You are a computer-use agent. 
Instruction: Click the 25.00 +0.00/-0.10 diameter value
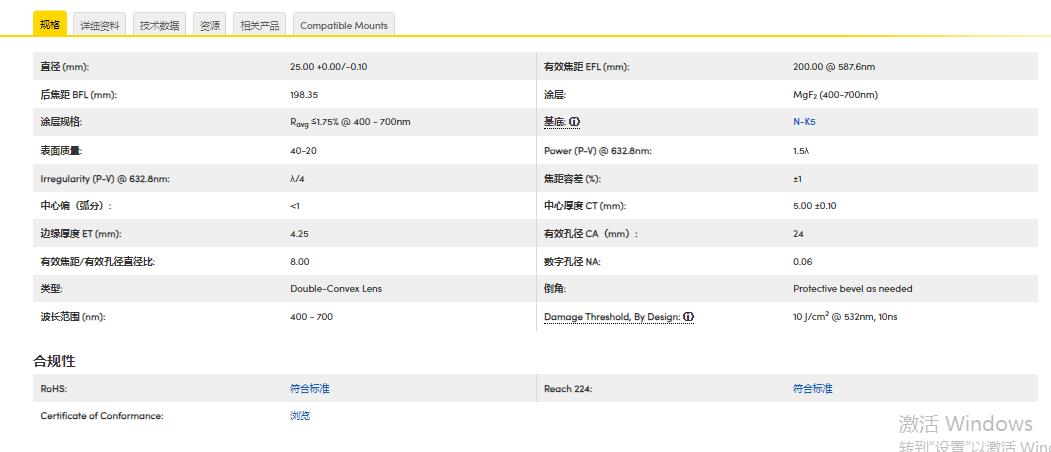pos(329,67)
